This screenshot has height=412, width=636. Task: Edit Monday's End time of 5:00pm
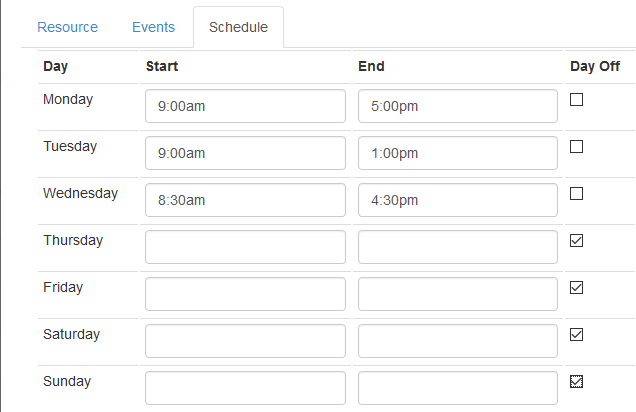coord(457,106)
